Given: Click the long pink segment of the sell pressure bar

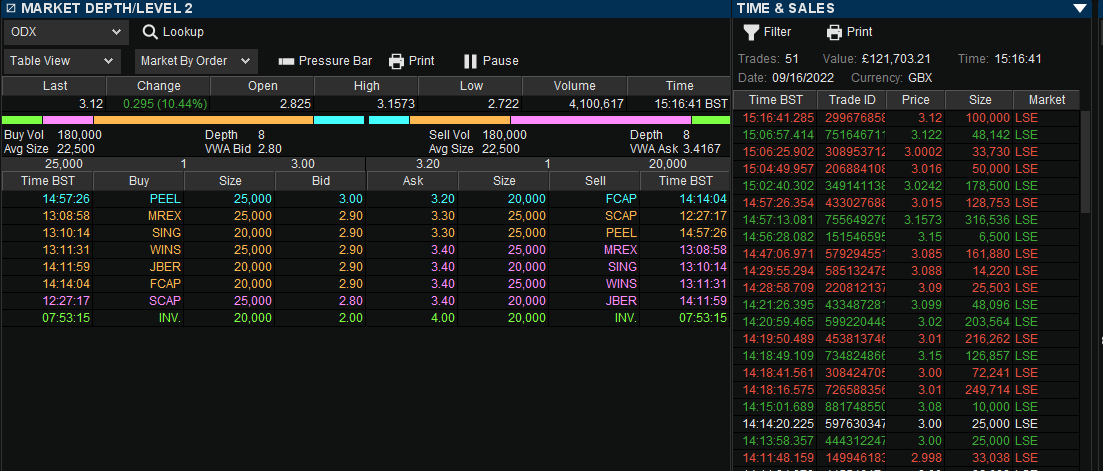Looking at the screenshot, I should [601, 120].
